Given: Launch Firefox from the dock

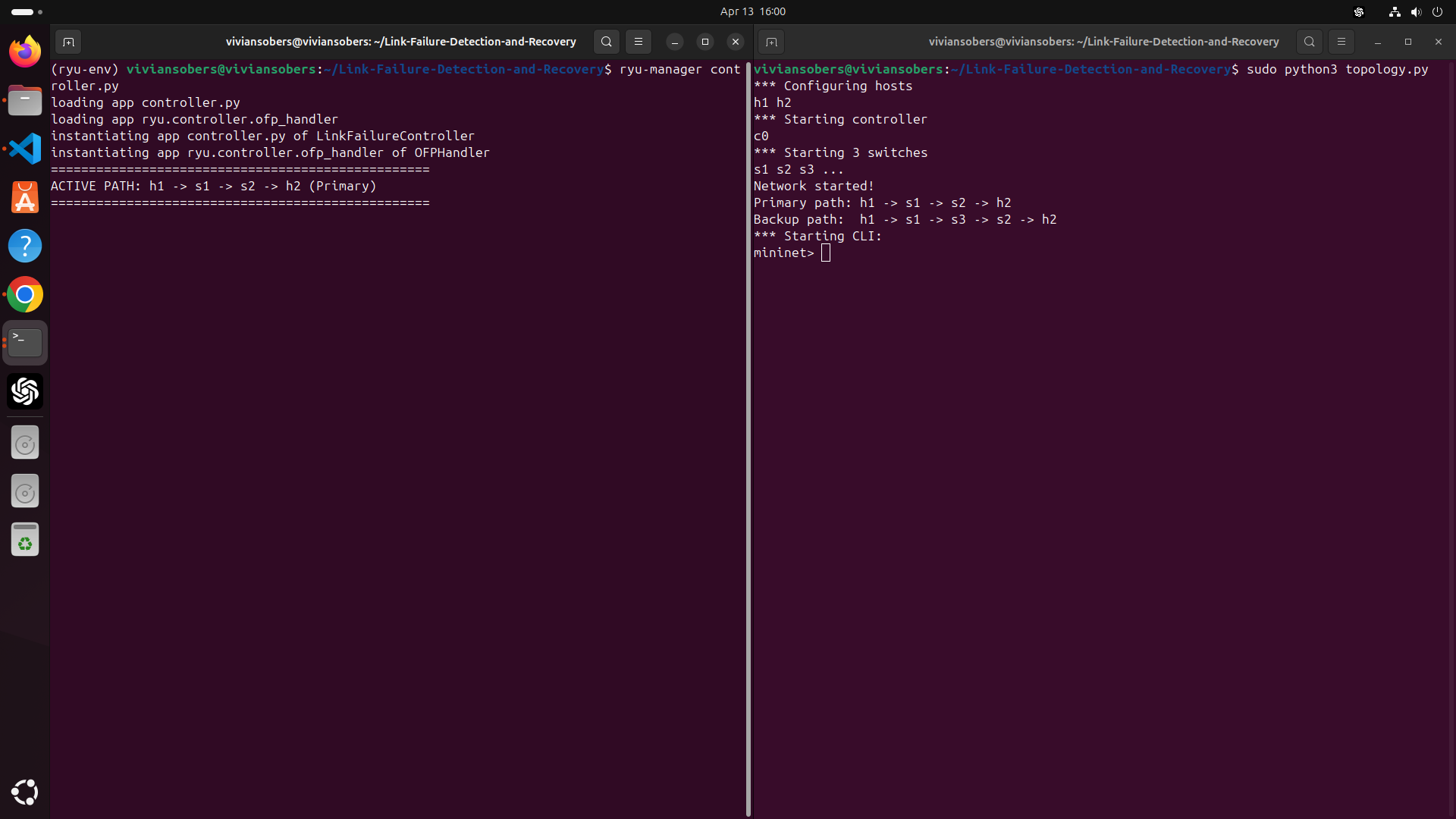Looking at the screenshot, I should [25, 52].
